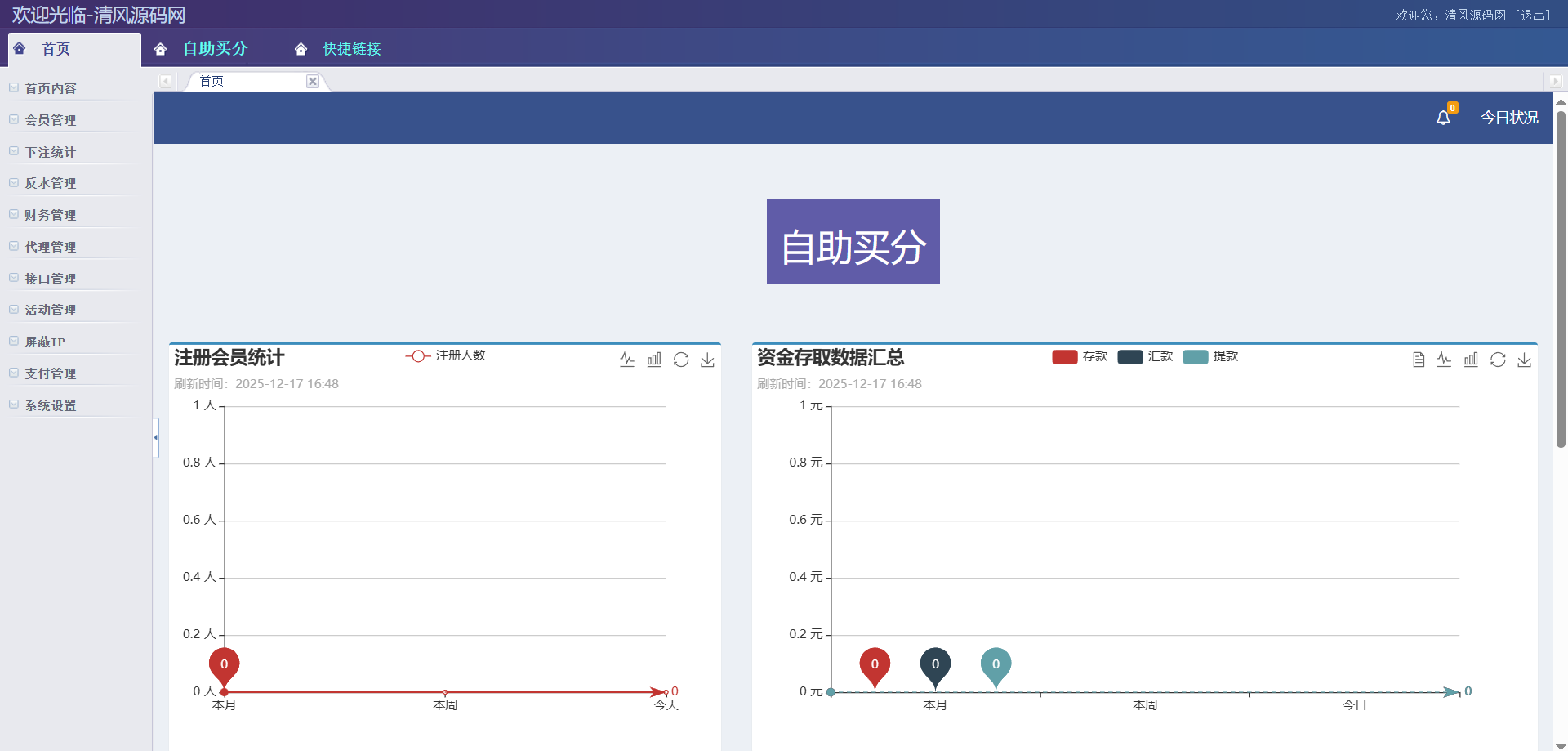This screenshot has width=1568, height=751.
Task: Toggle 提款 series in legend
Action: pyautogui.click(x=1210, y=356)
